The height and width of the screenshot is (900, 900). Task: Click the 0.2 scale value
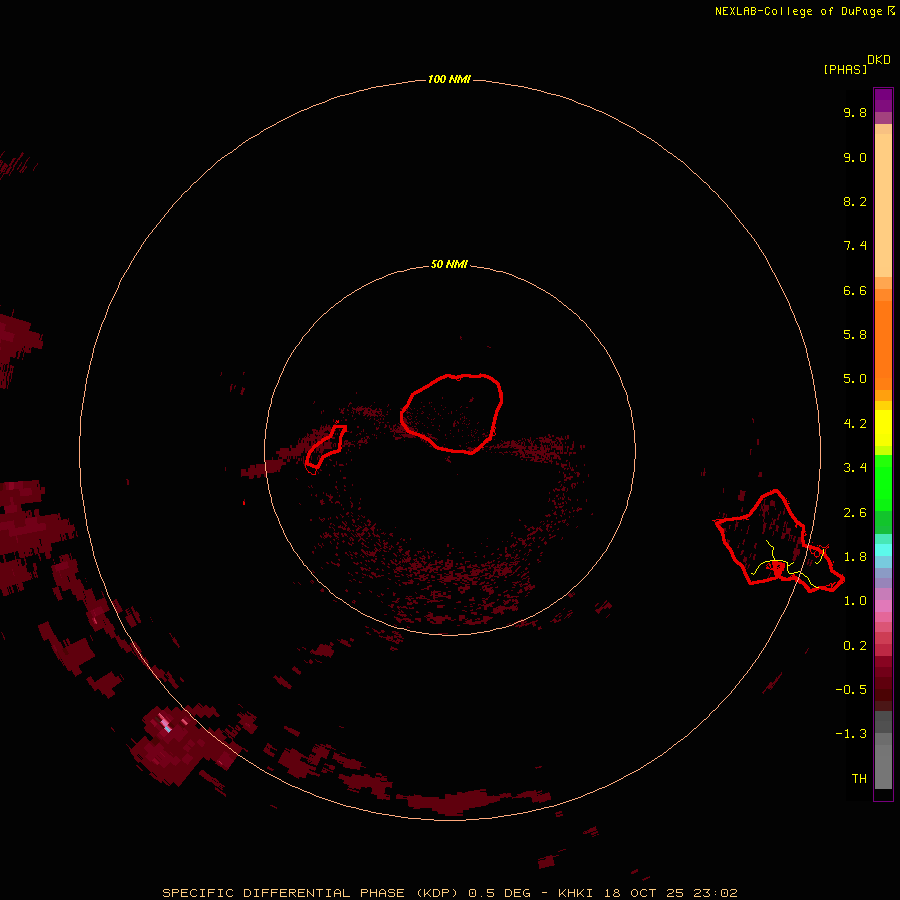855,646
